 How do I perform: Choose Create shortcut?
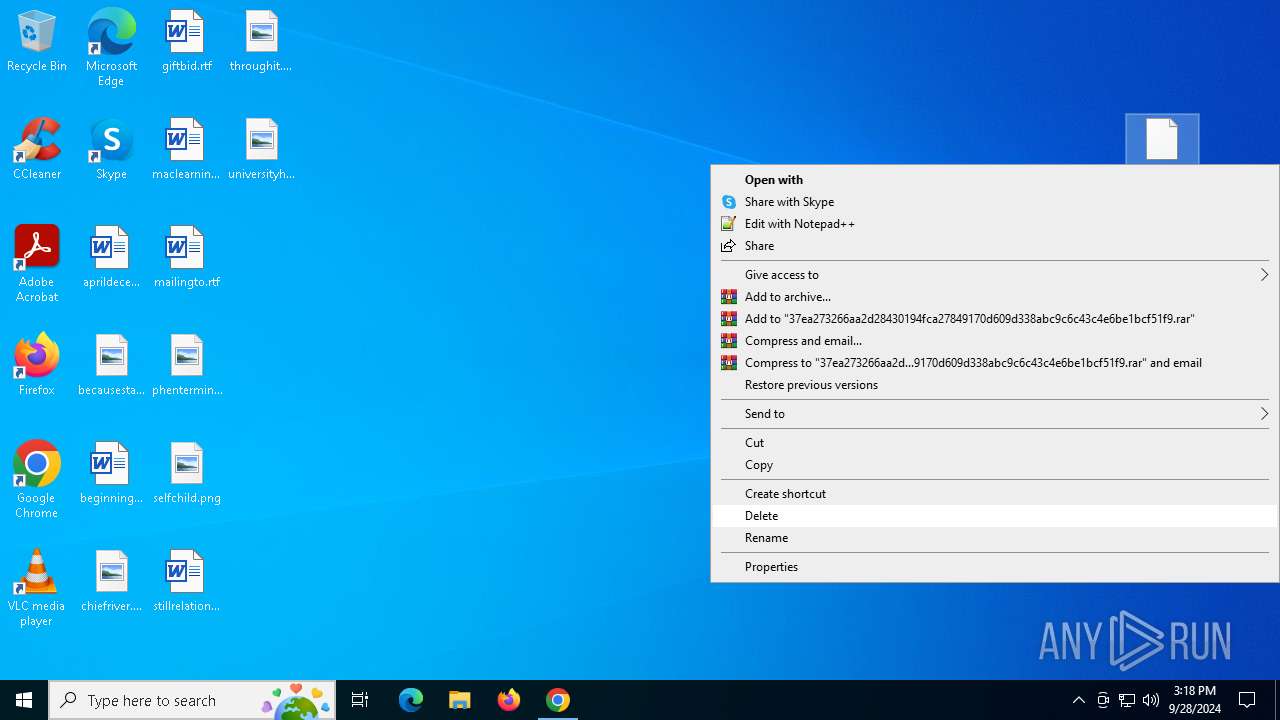[x=995, y=494]
